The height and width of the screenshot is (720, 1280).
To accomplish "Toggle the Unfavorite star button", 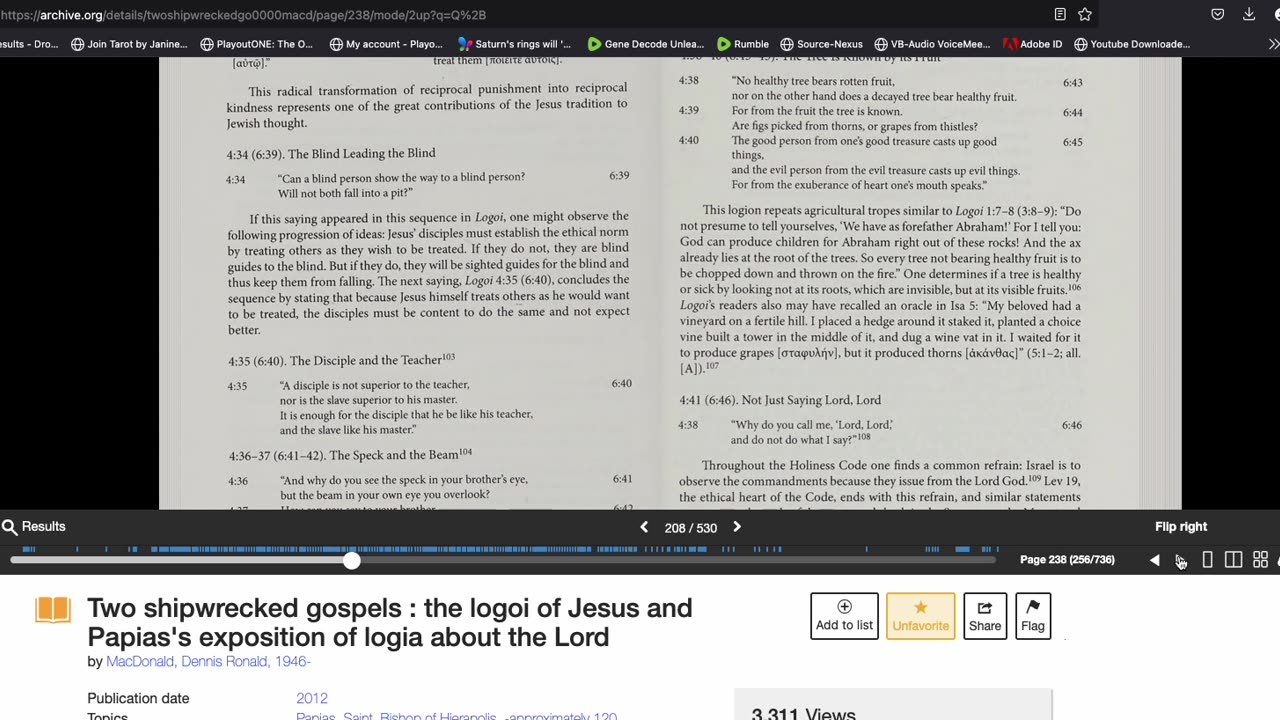I will (x=920, y=616).
